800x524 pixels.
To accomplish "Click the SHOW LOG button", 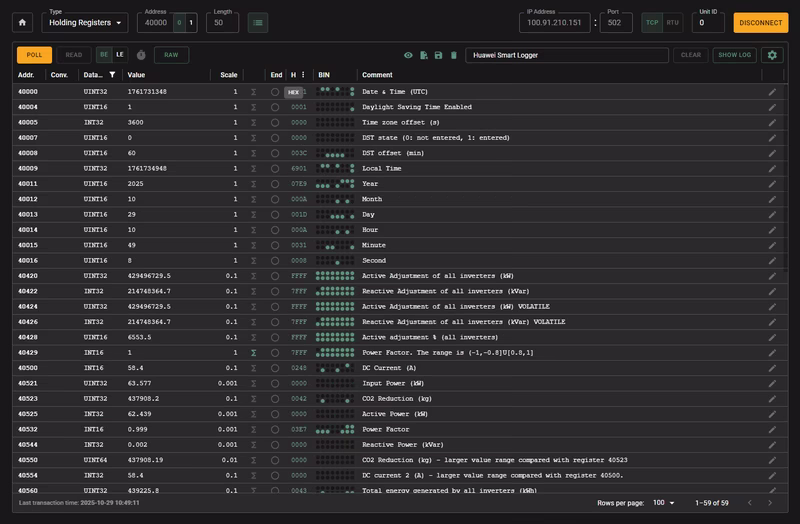I will tap(734, 55).
